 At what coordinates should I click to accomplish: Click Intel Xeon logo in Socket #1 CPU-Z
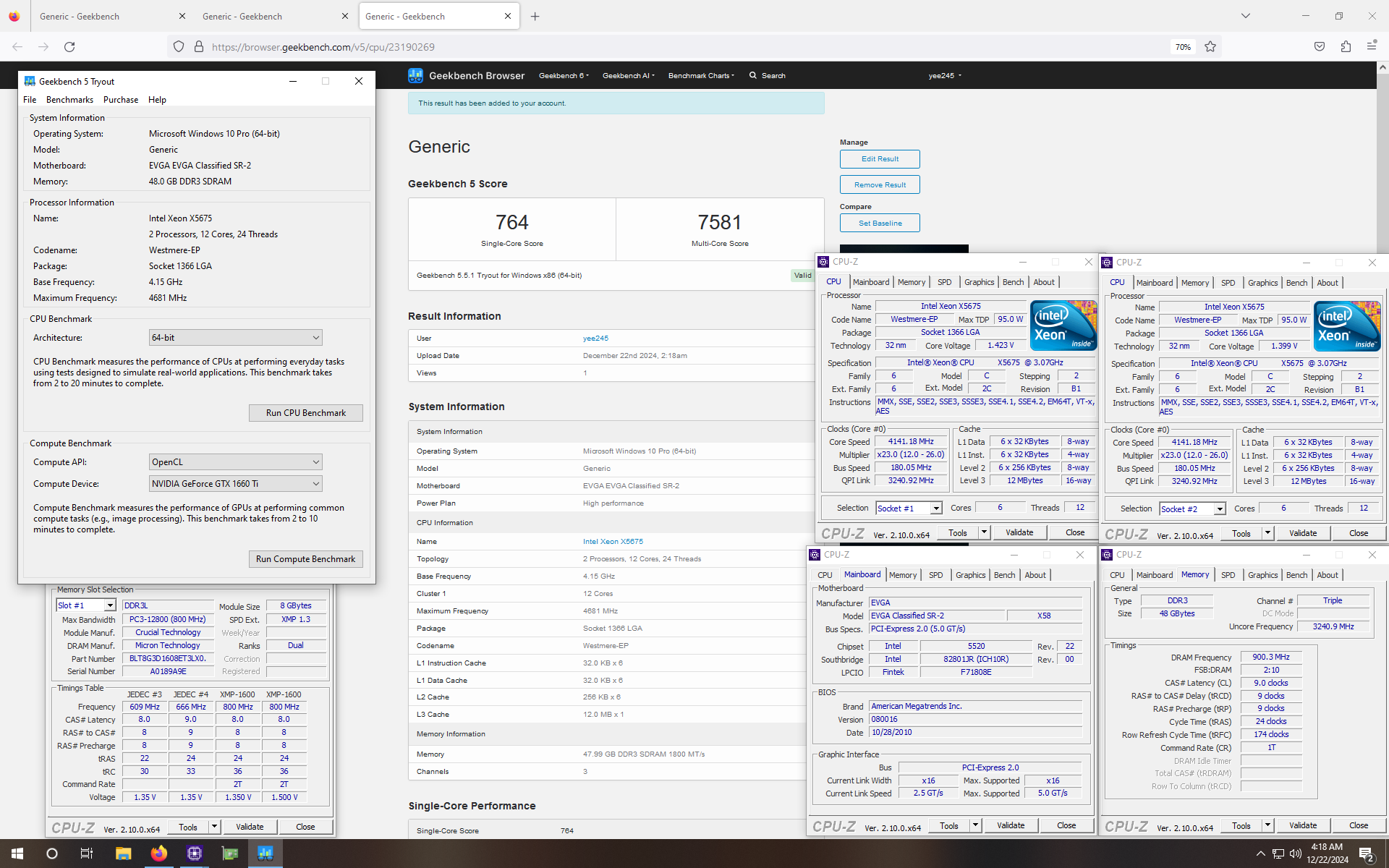[1063, 325]
